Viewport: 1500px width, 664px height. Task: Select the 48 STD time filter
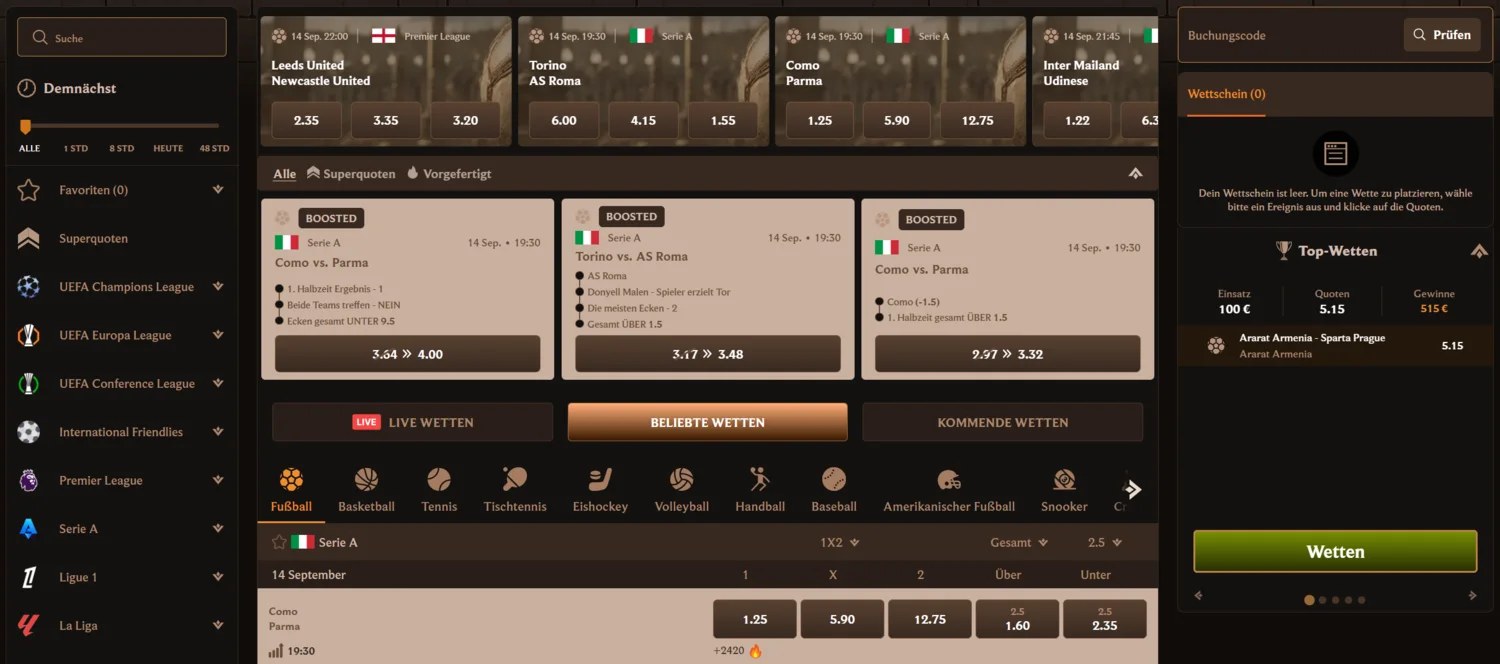[x=214, y=148]
